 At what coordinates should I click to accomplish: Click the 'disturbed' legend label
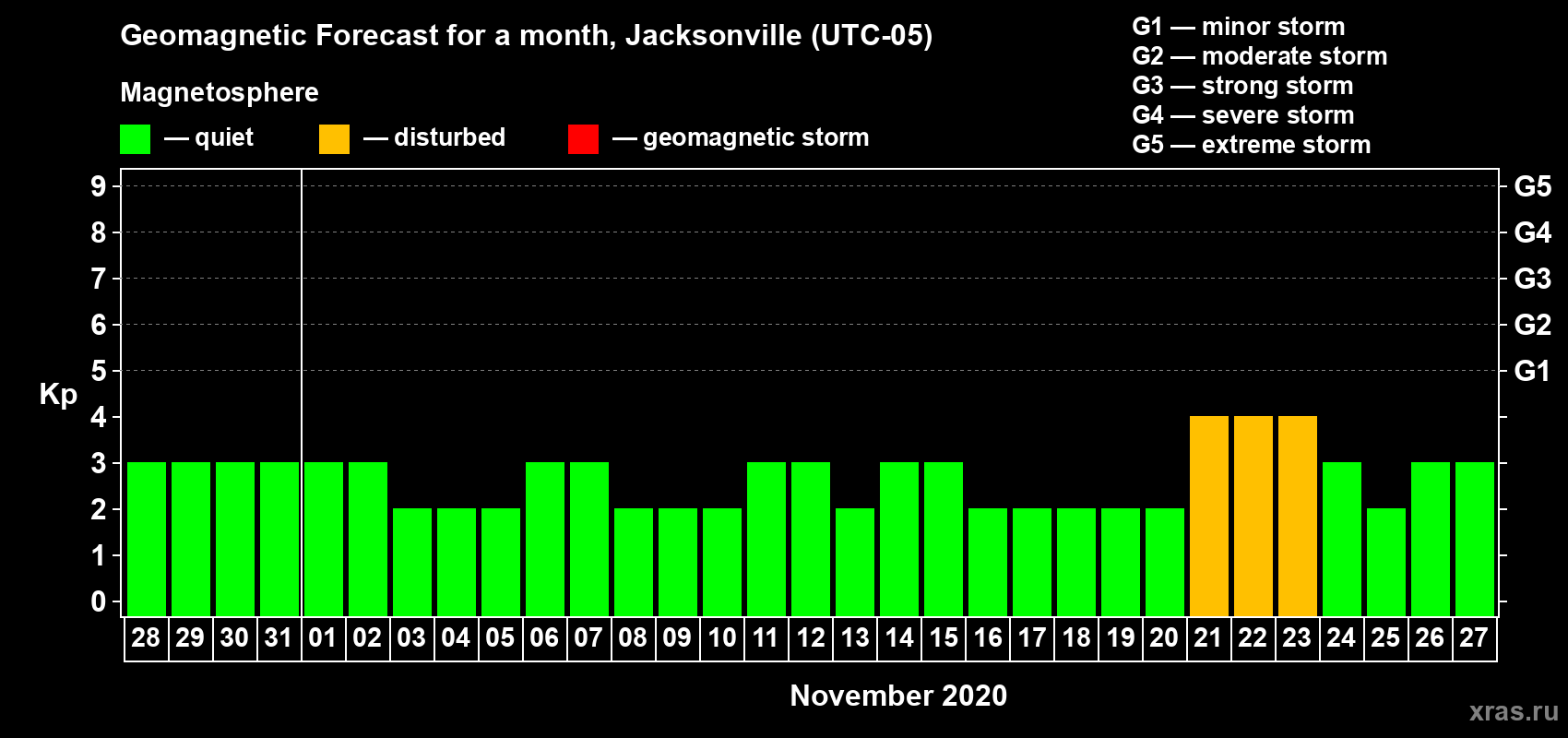(x=449, y=137)
